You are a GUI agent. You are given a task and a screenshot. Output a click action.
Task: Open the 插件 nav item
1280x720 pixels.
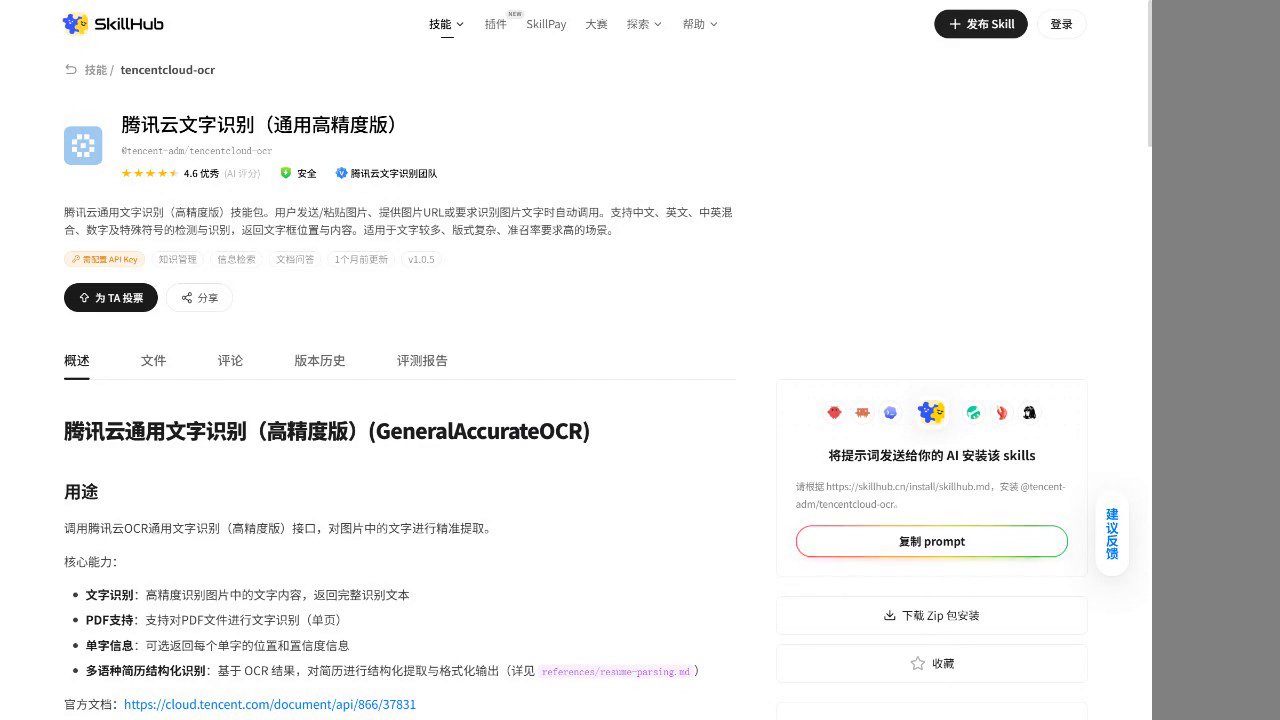point(496,24)
